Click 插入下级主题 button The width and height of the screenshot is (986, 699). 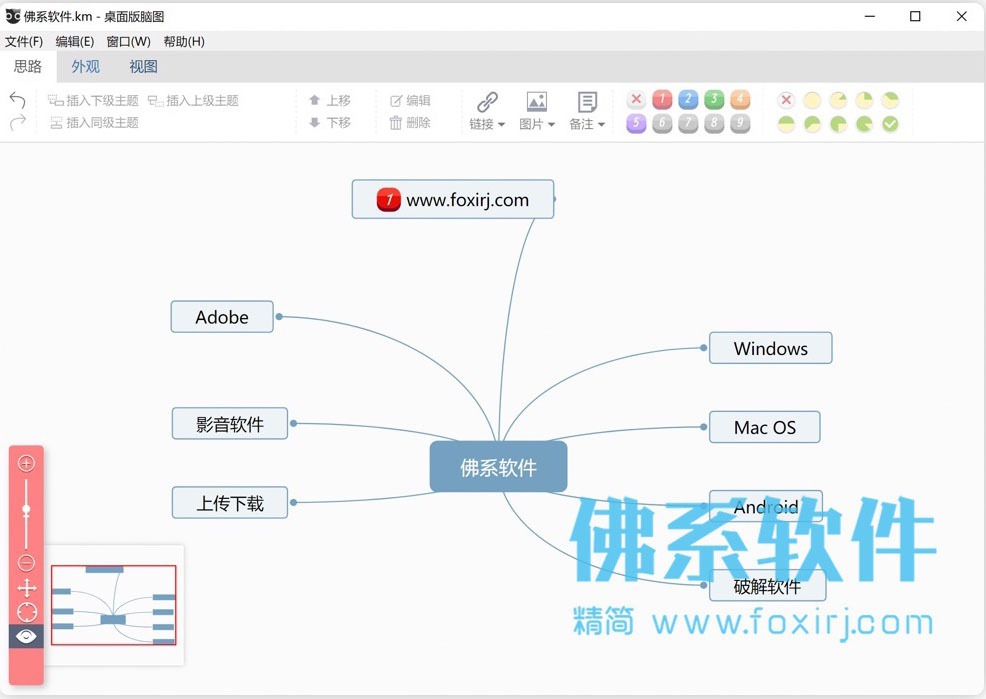point(94,101)
